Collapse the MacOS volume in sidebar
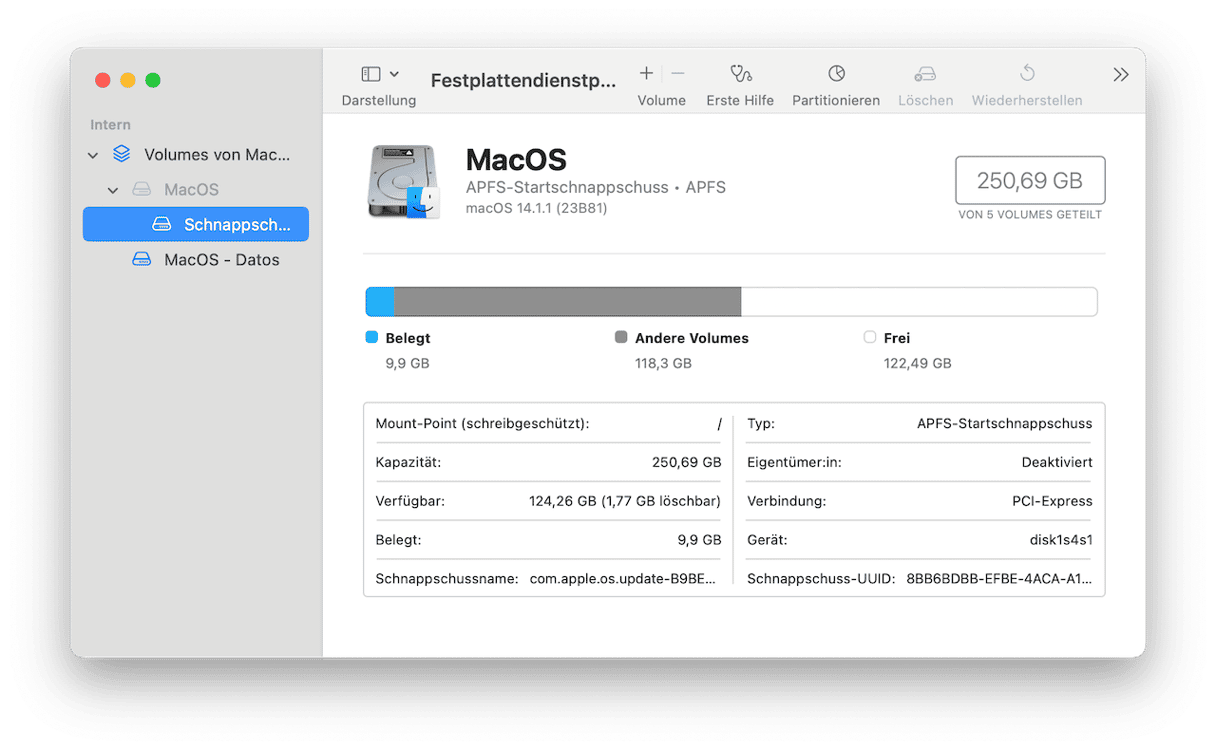The width and height of the screenshot is (1216, 750). click(113, 190)
